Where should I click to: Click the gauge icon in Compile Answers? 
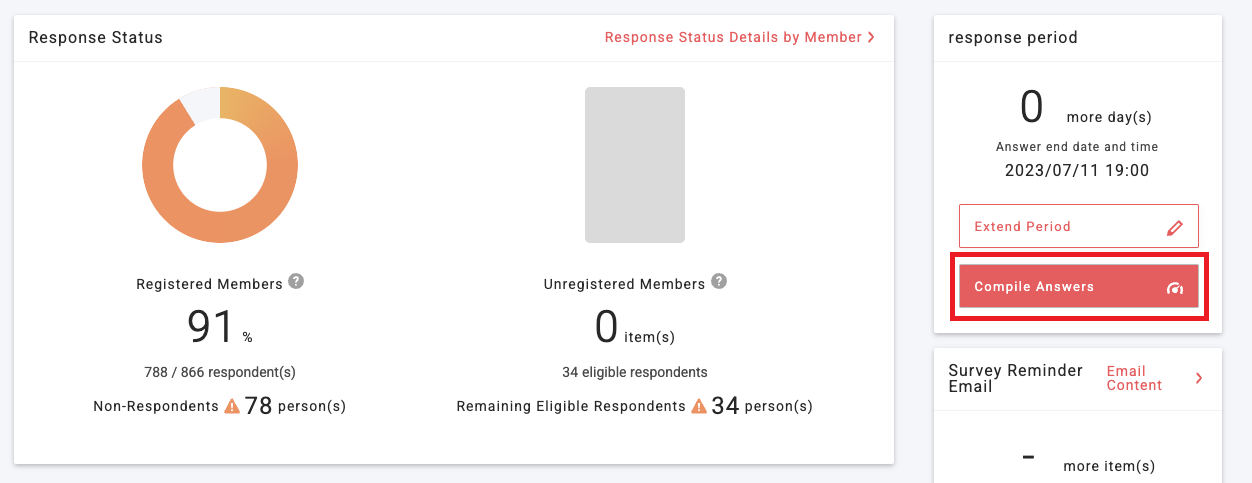pos(1175,288)
